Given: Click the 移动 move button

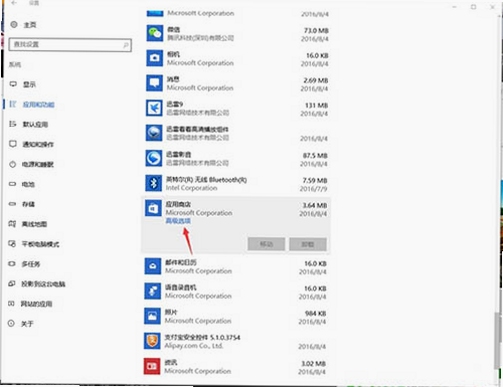Looking at the screenshot, I should pos(266,244).
